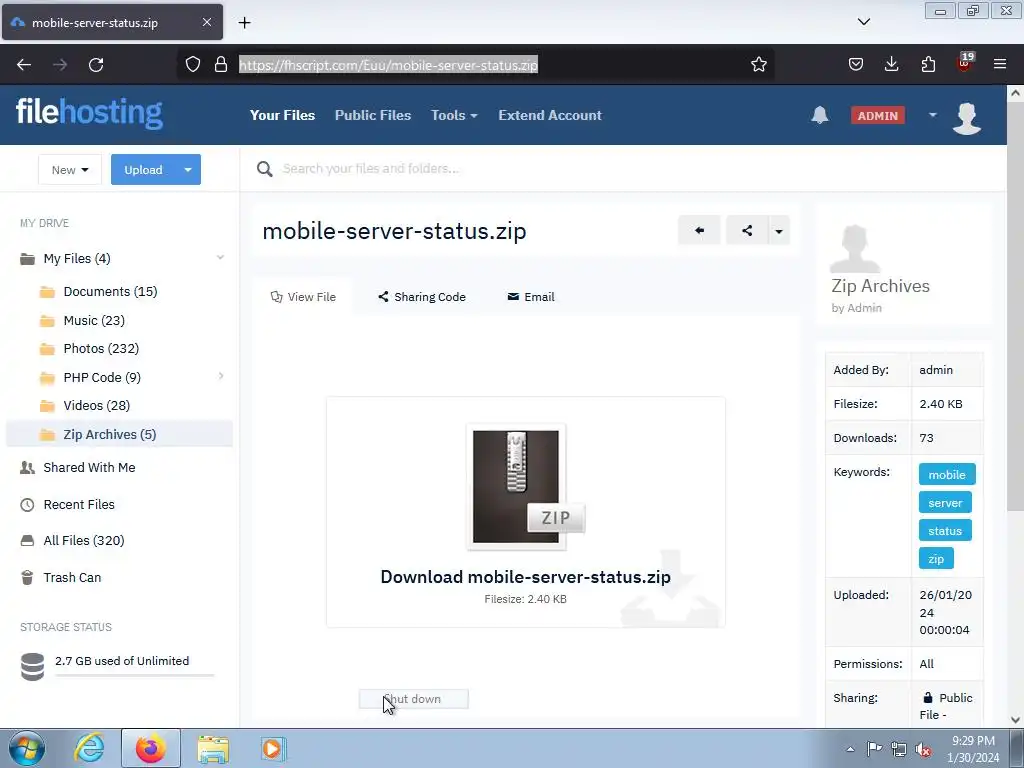The width and height of the screenshot is (1024, 768).
Task: Open the New dropdown button
Action: (x=70, y=170)
